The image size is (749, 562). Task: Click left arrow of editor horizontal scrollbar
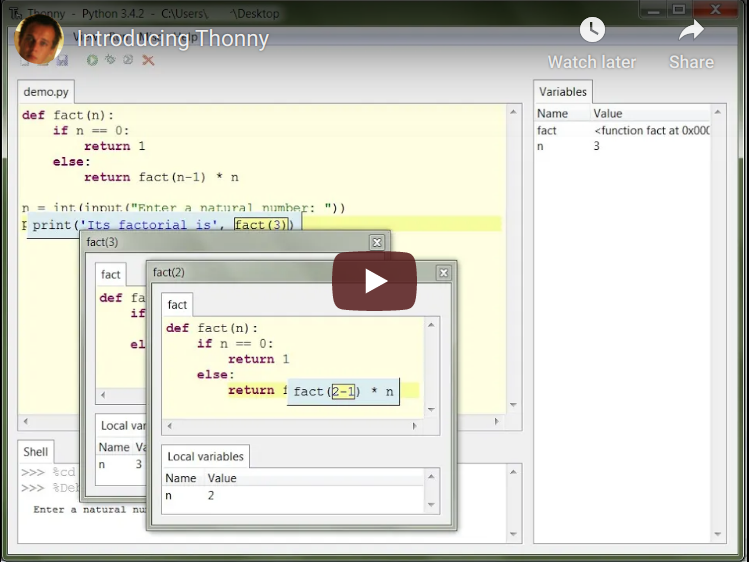pyautogui.click(x=26, y=421)
